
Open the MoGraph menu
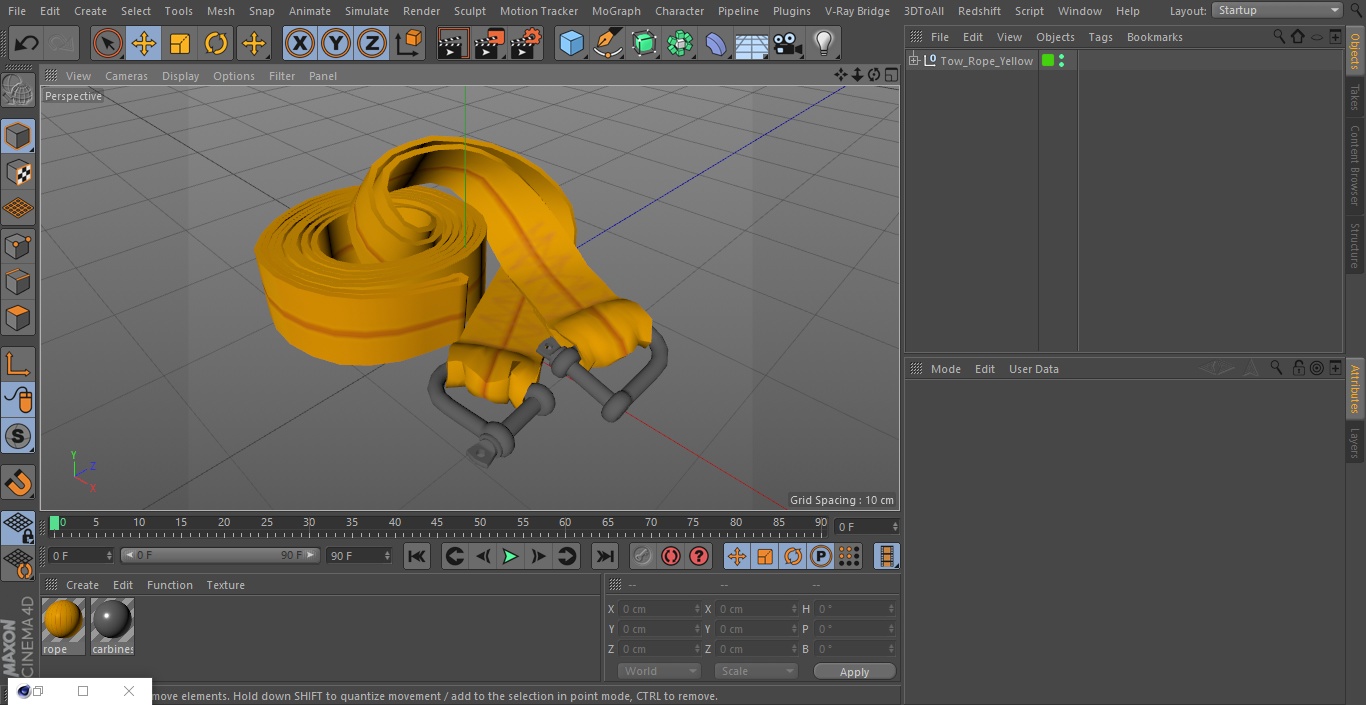[616, 11]
